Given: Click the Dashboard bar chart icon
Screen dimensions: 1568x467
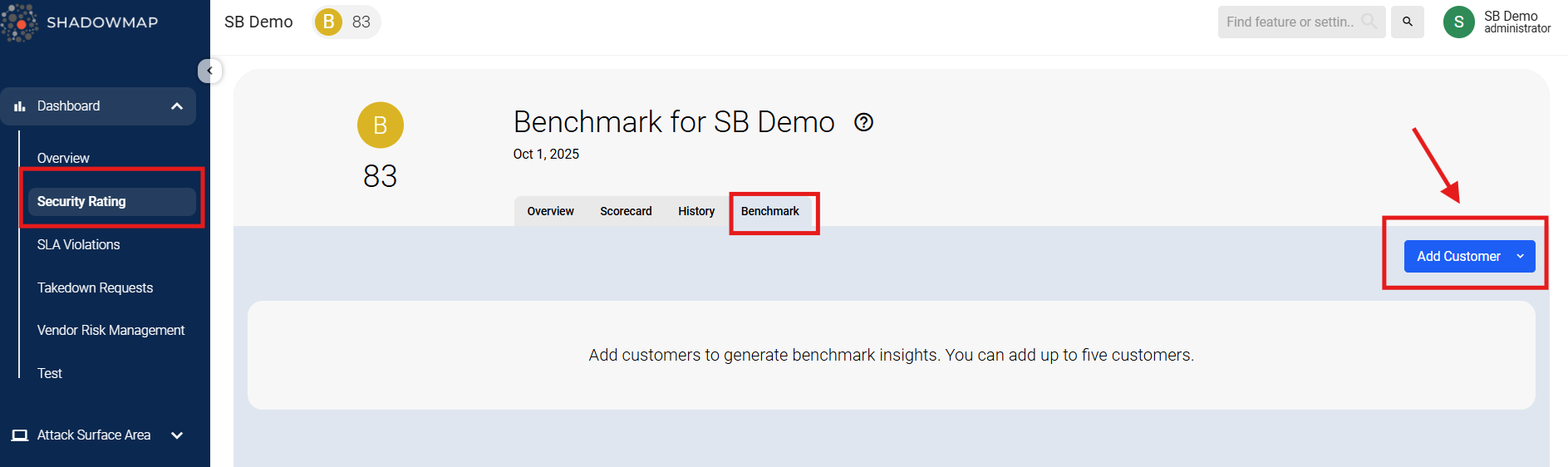Looking at the screenshot, I should tap(20, 106).
